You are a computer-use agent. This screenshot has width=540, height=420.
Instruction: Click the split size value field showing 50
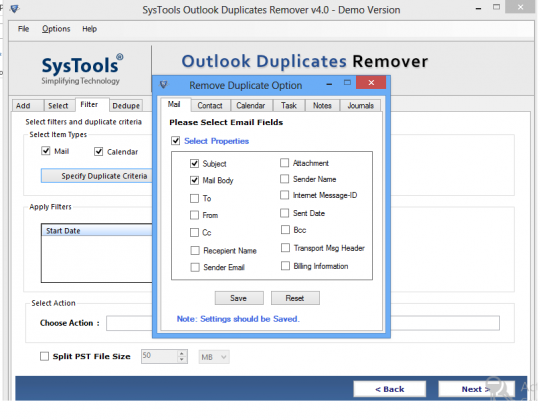click(159, 356)
